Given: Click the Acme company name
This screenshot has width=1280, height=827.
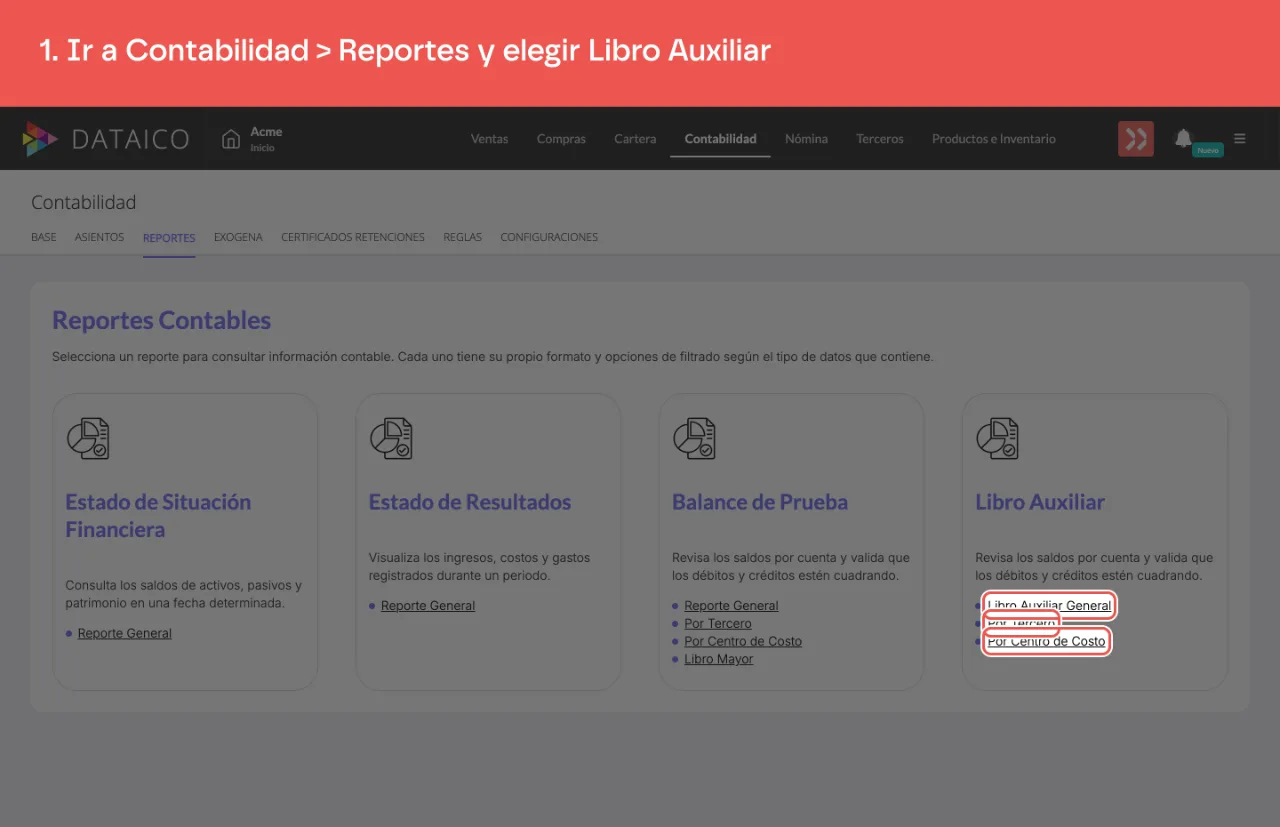Looking at the screenshot, I should pyautogui.click(x=266, y=132).
